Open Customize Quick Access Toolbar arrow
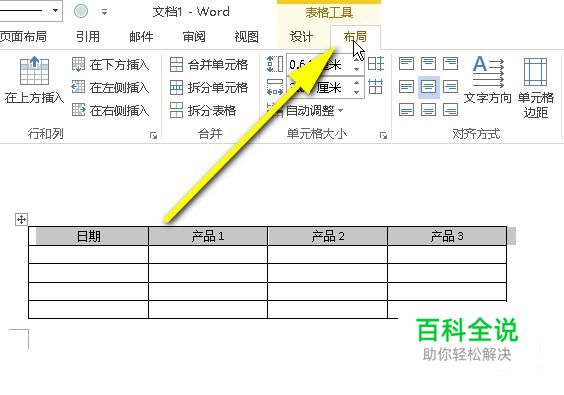564x395 pixels. (104, 12)
